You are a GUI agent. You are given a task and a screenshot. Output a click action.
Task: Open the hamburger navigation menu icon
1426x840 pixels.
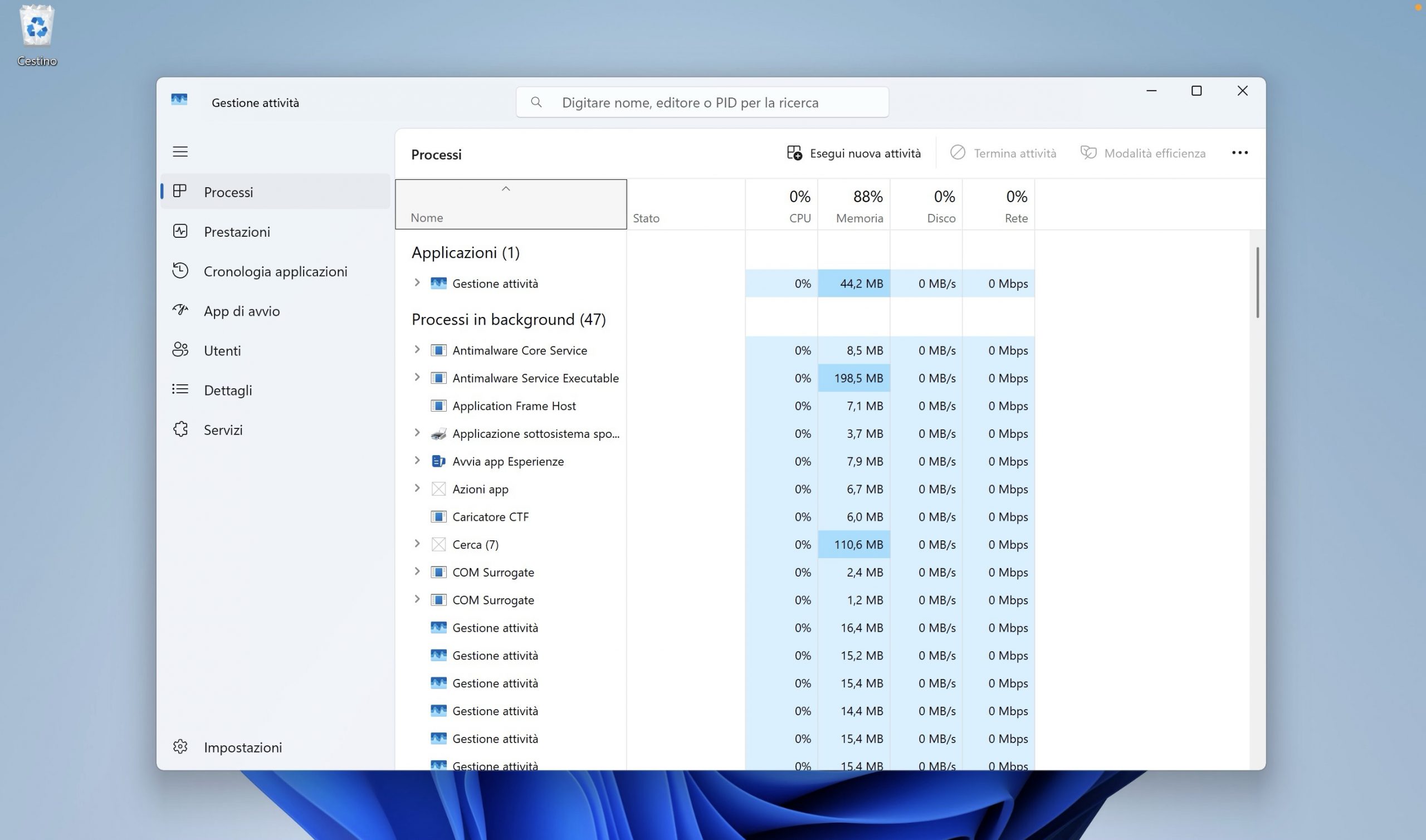point(180,152)
